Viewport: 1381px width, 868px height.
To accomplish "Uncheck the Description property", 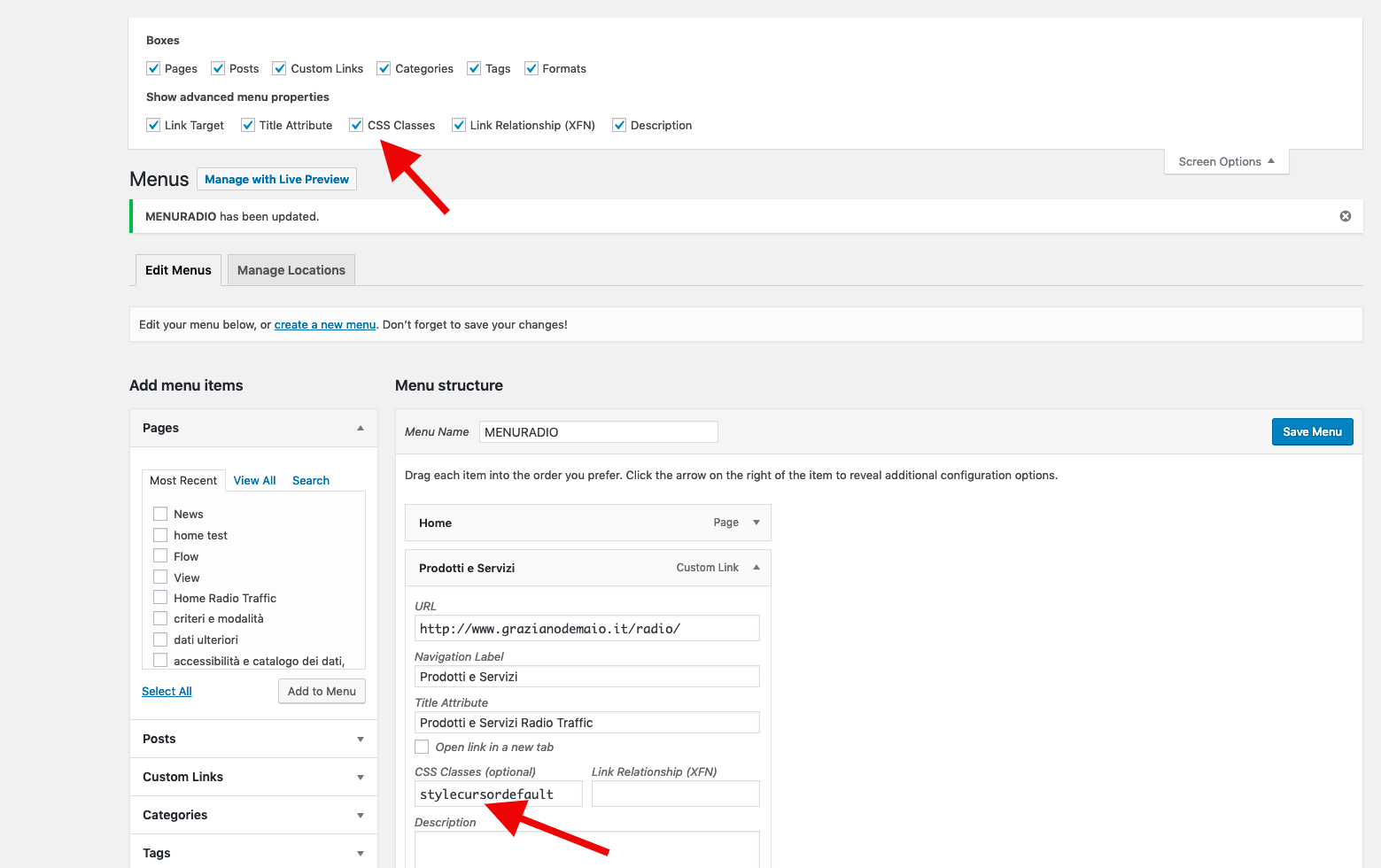I will [x=619, y=125].
